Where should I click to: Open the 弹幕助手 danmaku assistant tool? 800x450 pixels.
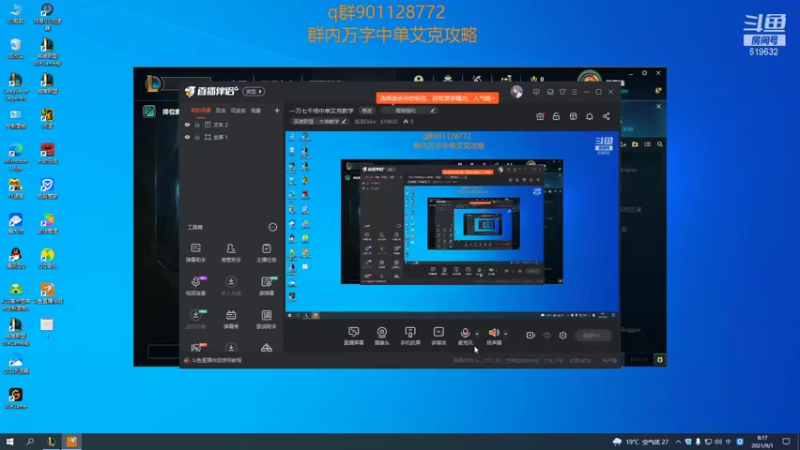point(195,253)
